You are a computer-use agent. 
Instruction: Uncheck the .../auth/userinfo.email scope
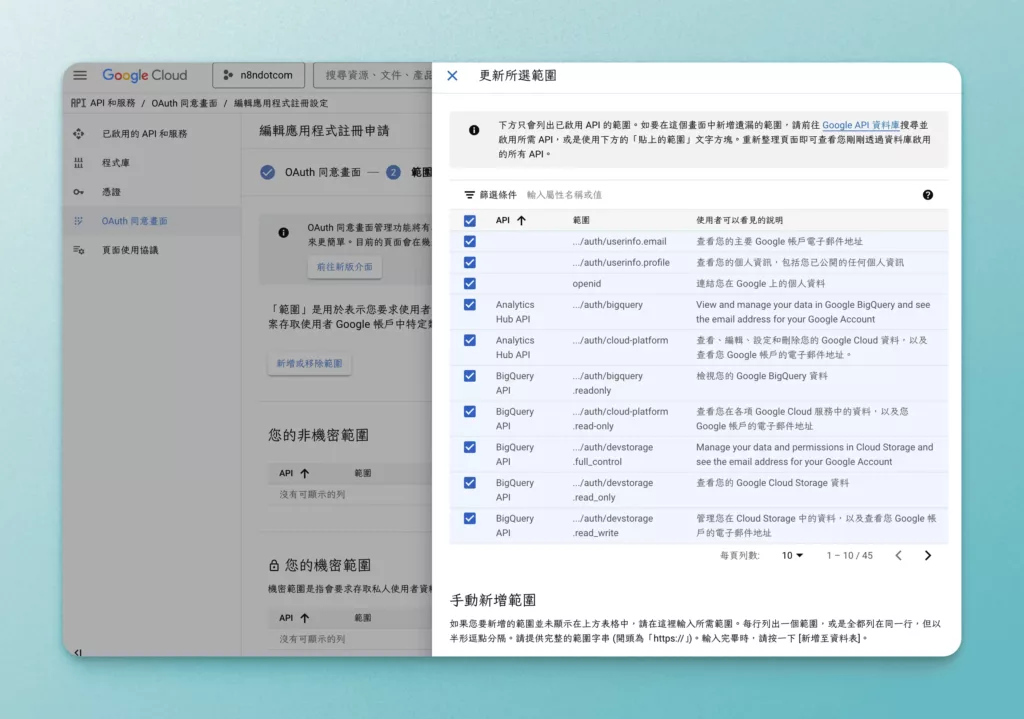pyautogui.click(x=470, y=242)
